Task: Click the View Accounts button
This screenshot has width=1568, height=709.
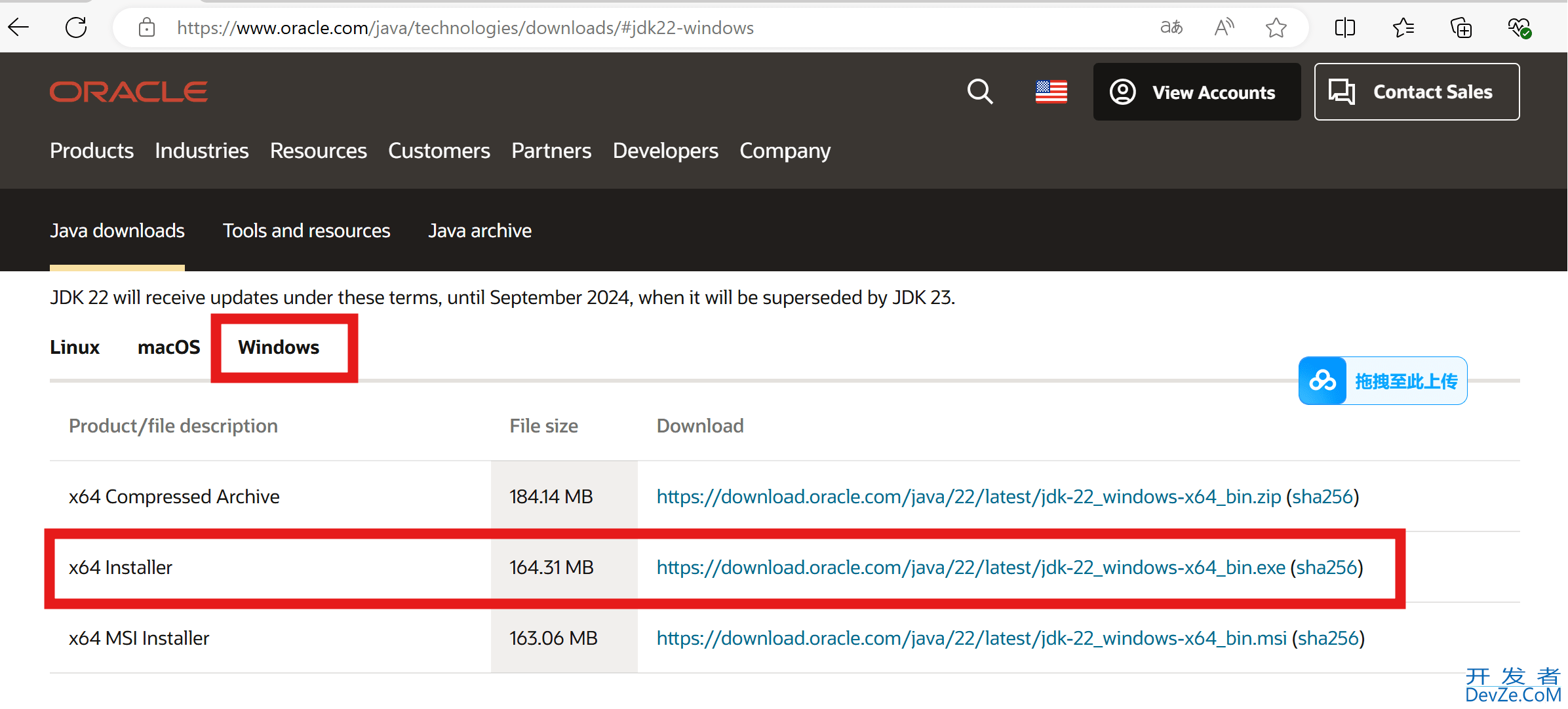Action: (1197, 92)
